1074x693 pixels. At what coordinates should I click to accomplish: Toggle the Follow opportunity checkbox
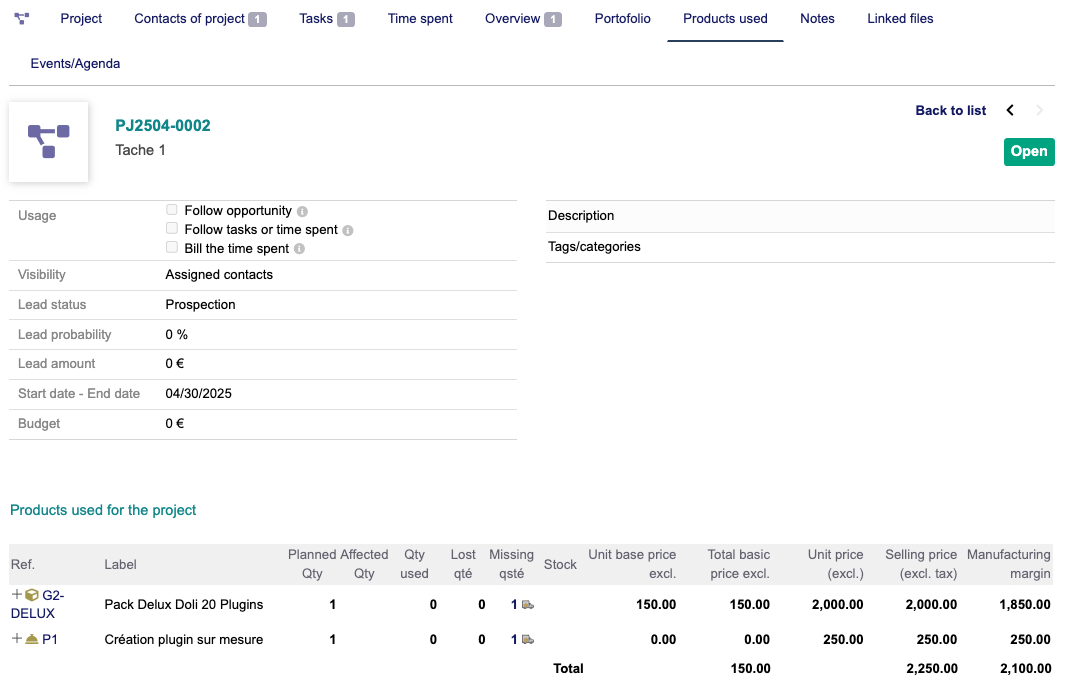[x=172, y=210]
